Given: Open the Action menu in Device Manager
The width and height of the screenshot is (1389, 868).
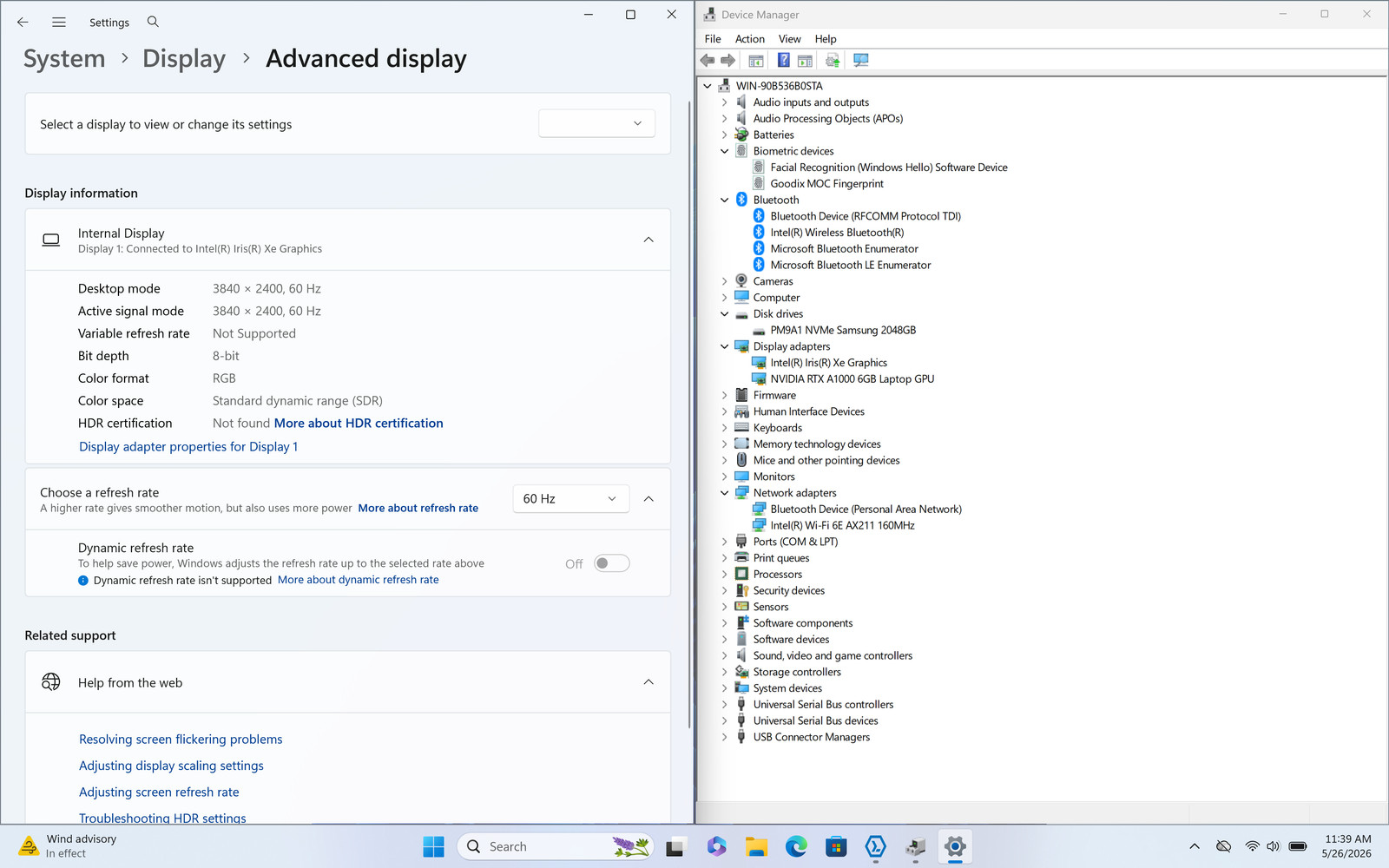Looking at the screenshot, I should click(750, 39).
